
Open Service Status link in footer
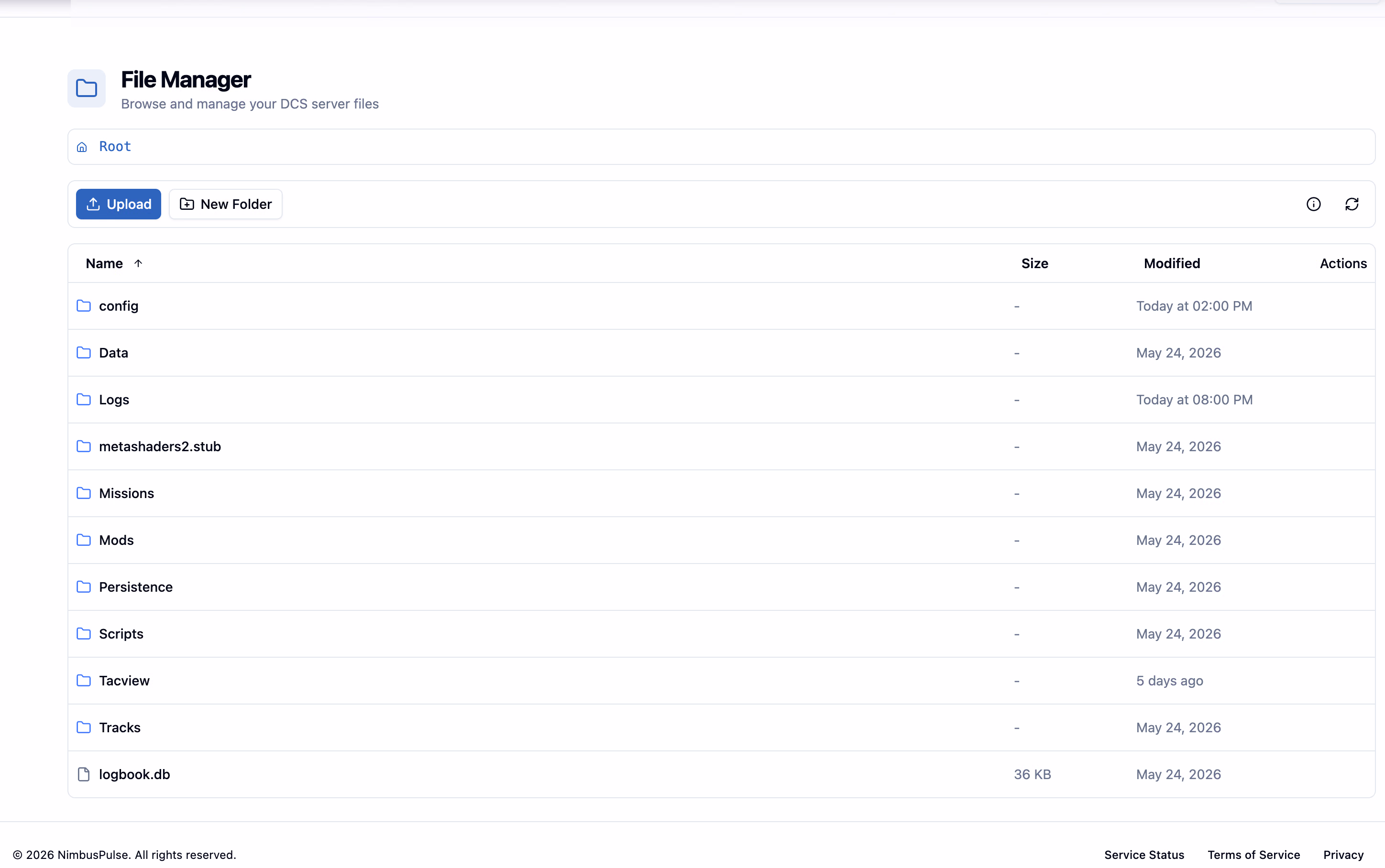pyautogui.click(x=1144, y=855)
